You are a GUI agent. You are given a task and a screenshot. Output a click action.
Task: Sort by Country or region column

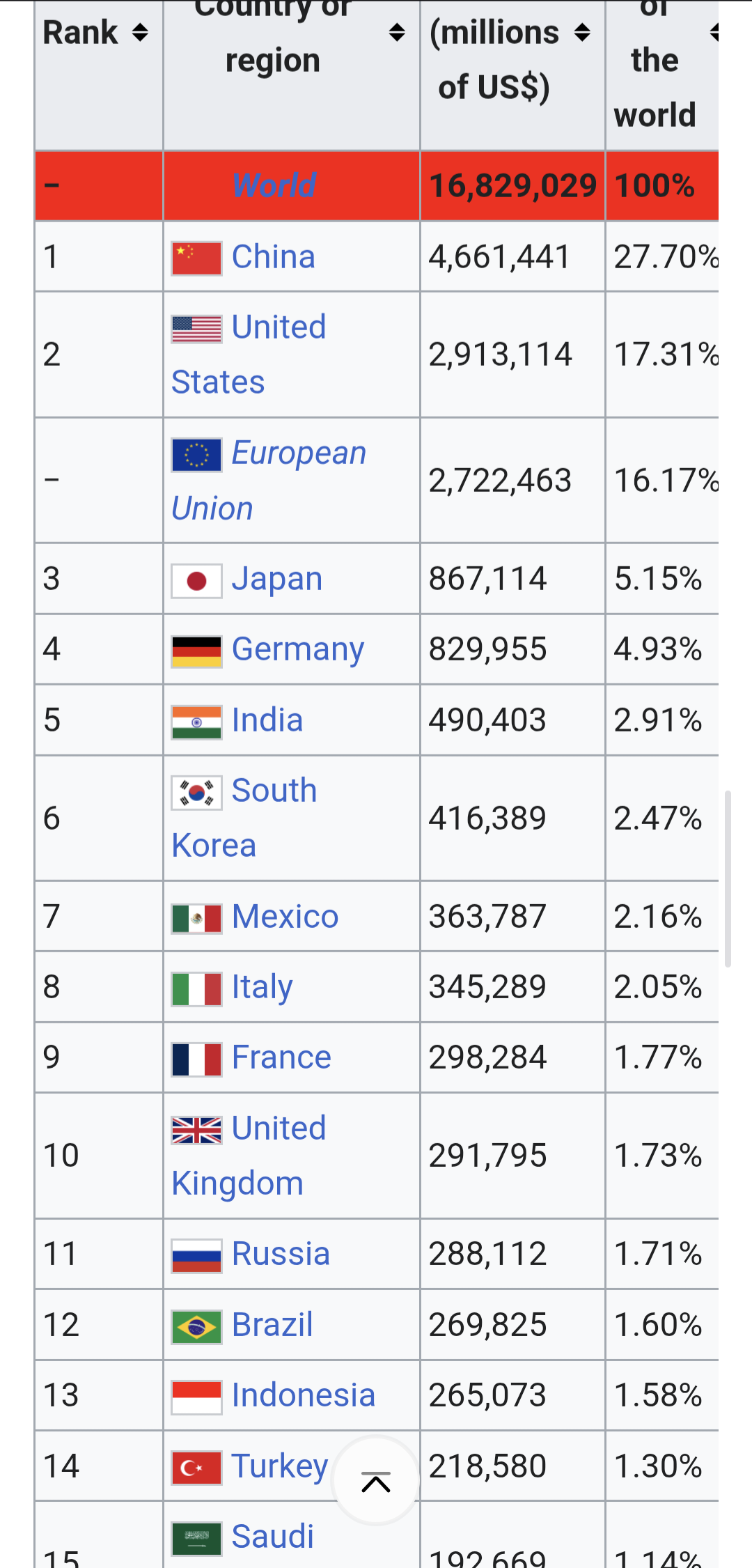[x=397, y=32]
